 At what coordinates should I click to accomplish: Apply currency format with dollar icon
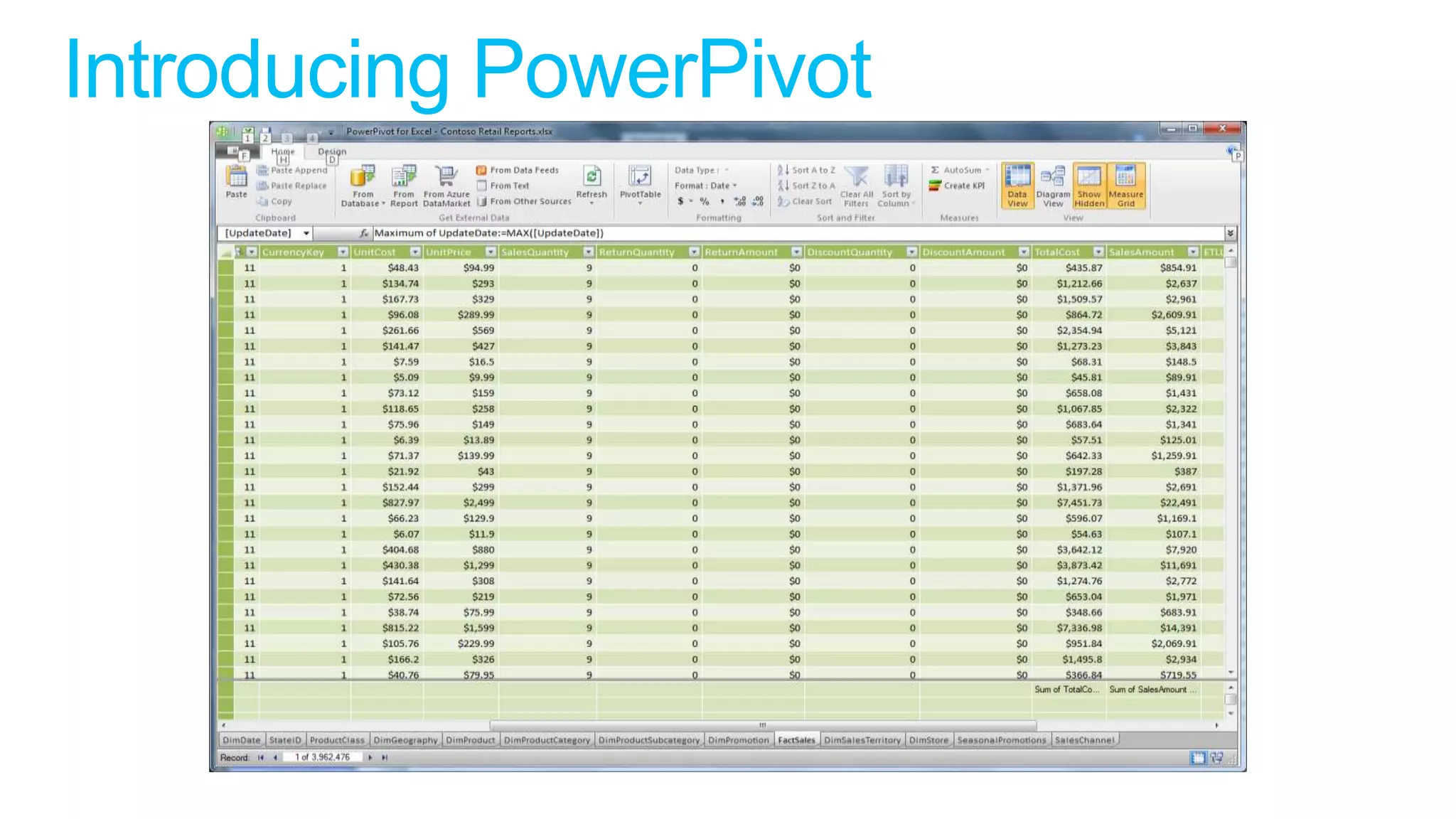point(680,202)
